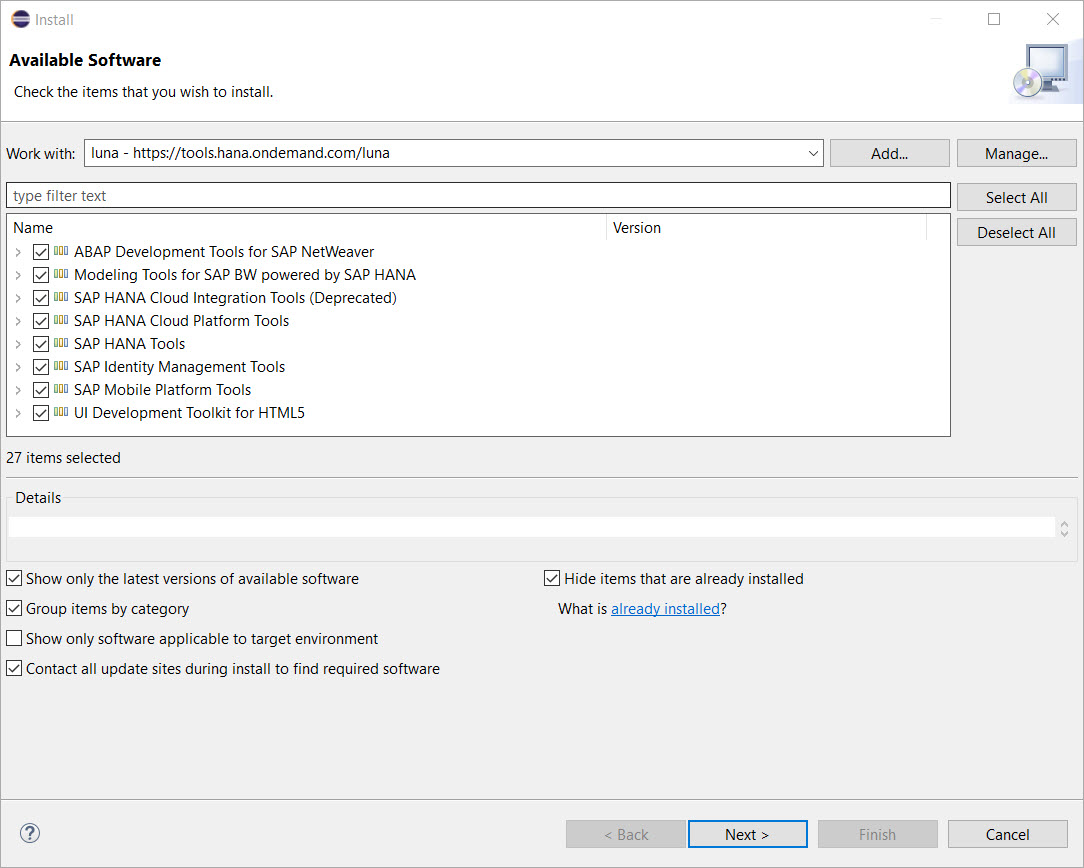
Task: Expand the ABAP Development Tools for SAP NetWeaver node
Action: click(x=17, y=251)
